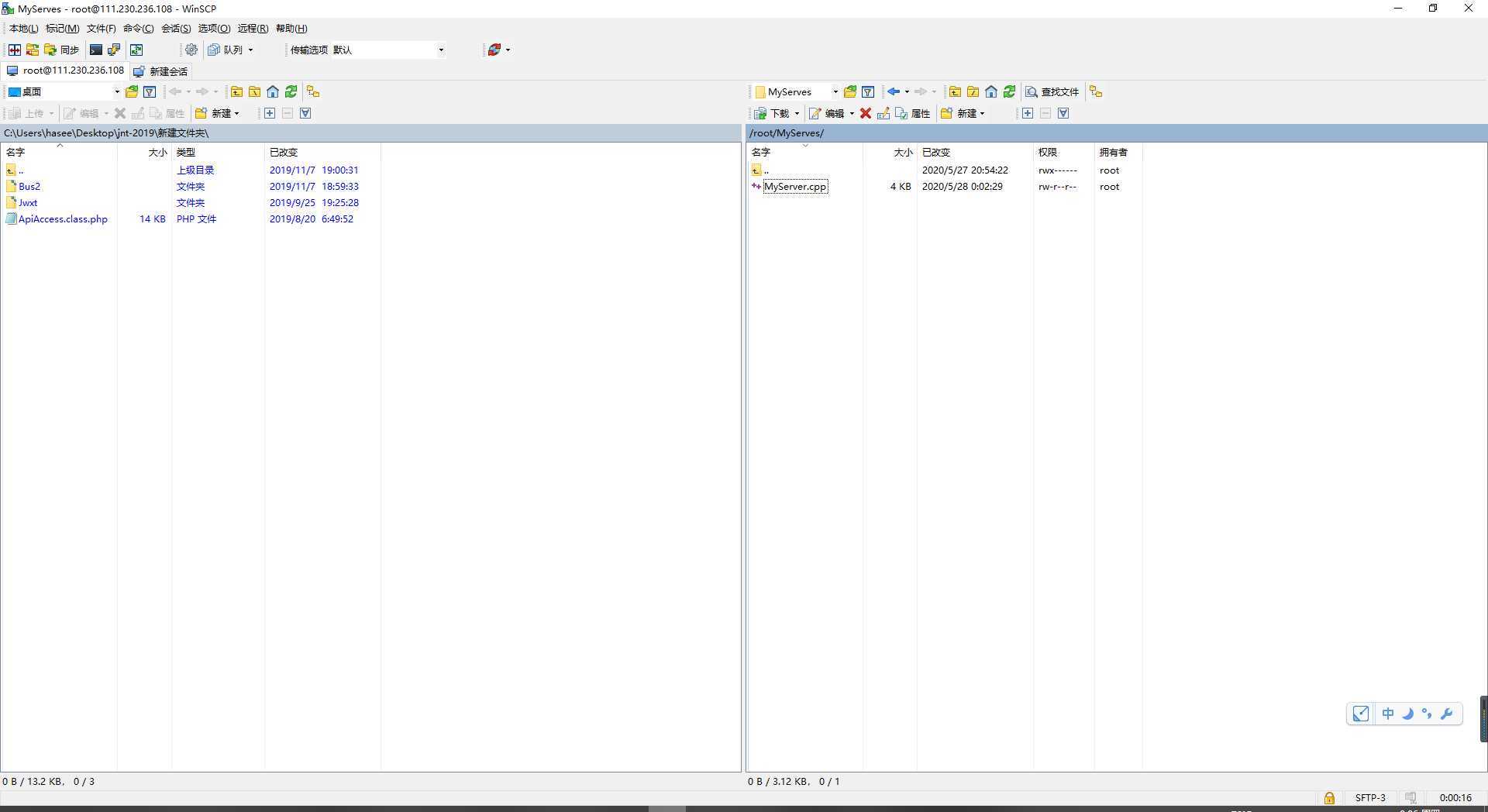Sort remote panel by 权限 column header
Viewport: 1488px width, 812px height.
click(1063, 152)
